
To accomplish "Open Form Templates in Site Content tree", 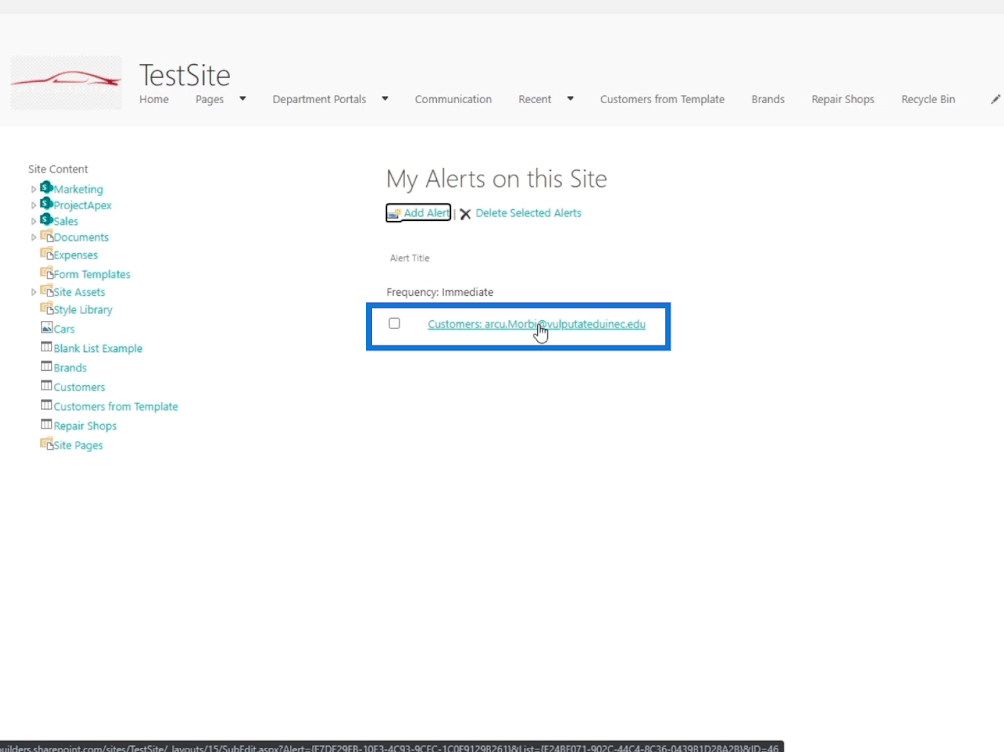I will [x=92, y=274].
